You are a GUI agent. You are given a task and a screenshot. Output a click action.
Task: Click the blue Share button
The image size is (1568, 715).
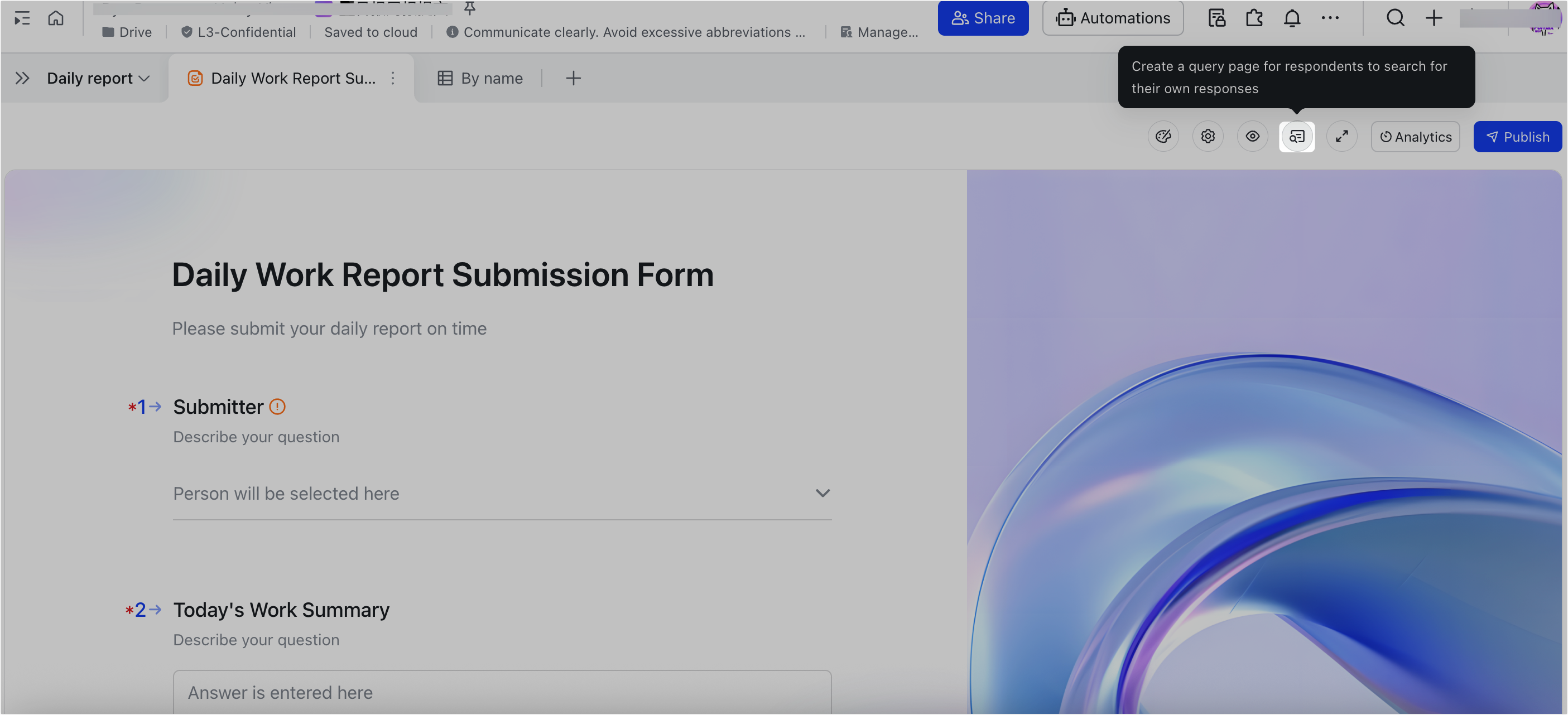(x=983, y=18)
